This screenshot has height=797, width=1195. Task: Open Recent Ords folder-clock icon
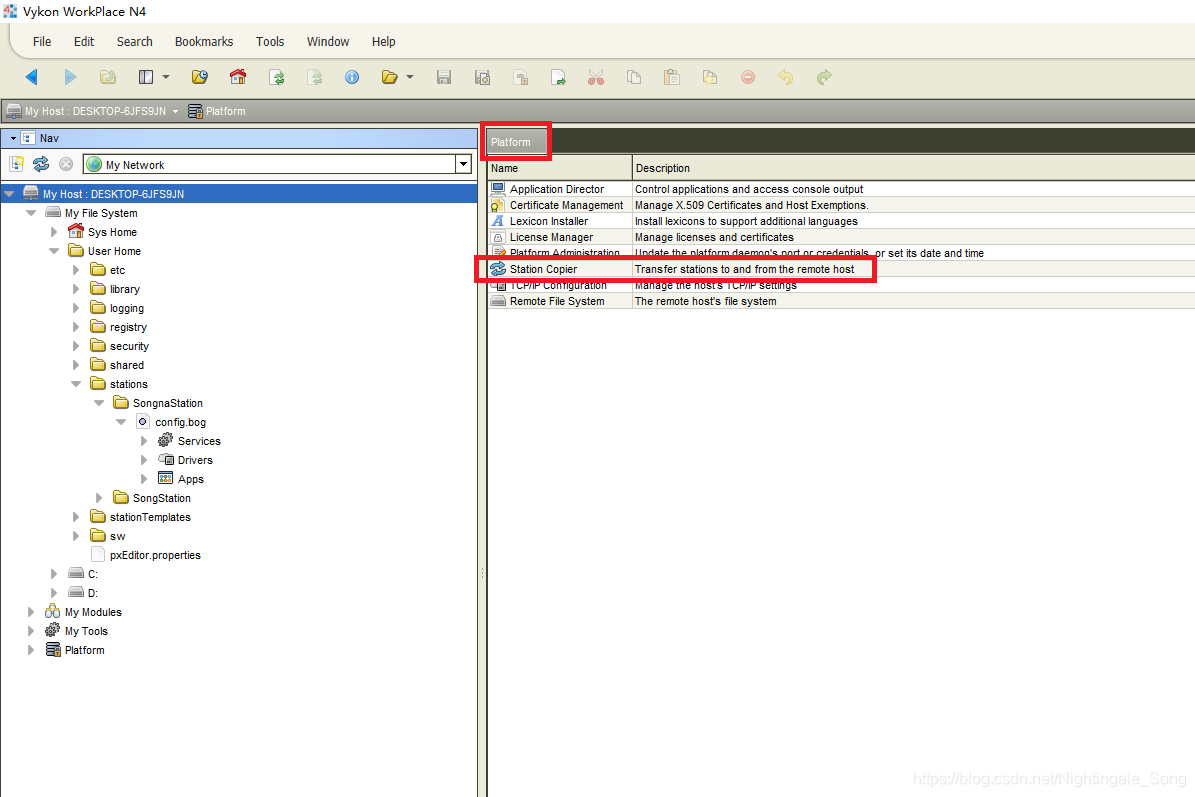point(200,77)
